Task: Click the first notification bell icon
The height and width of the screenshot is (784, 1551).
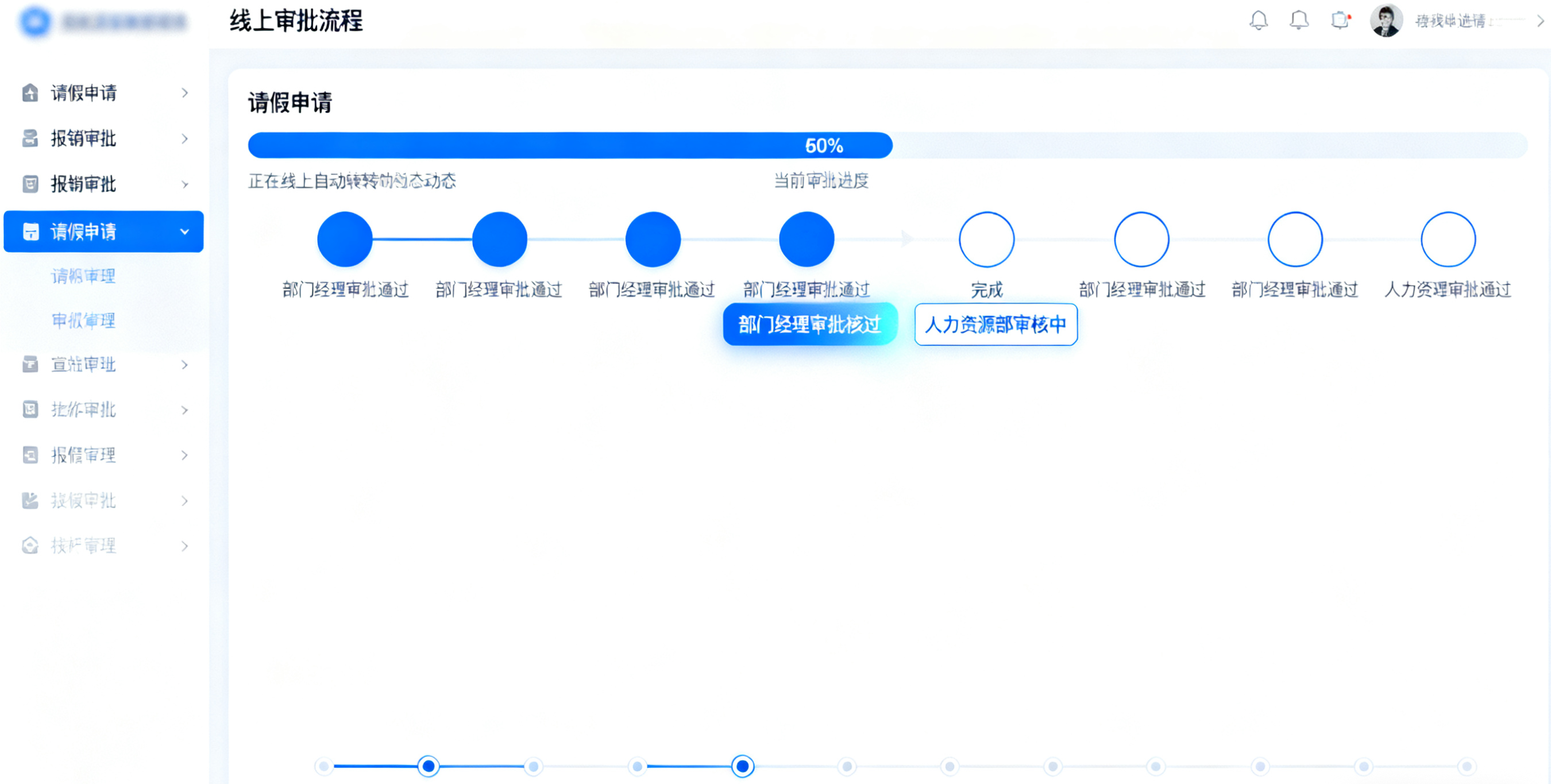Action: pos(1259,21)
